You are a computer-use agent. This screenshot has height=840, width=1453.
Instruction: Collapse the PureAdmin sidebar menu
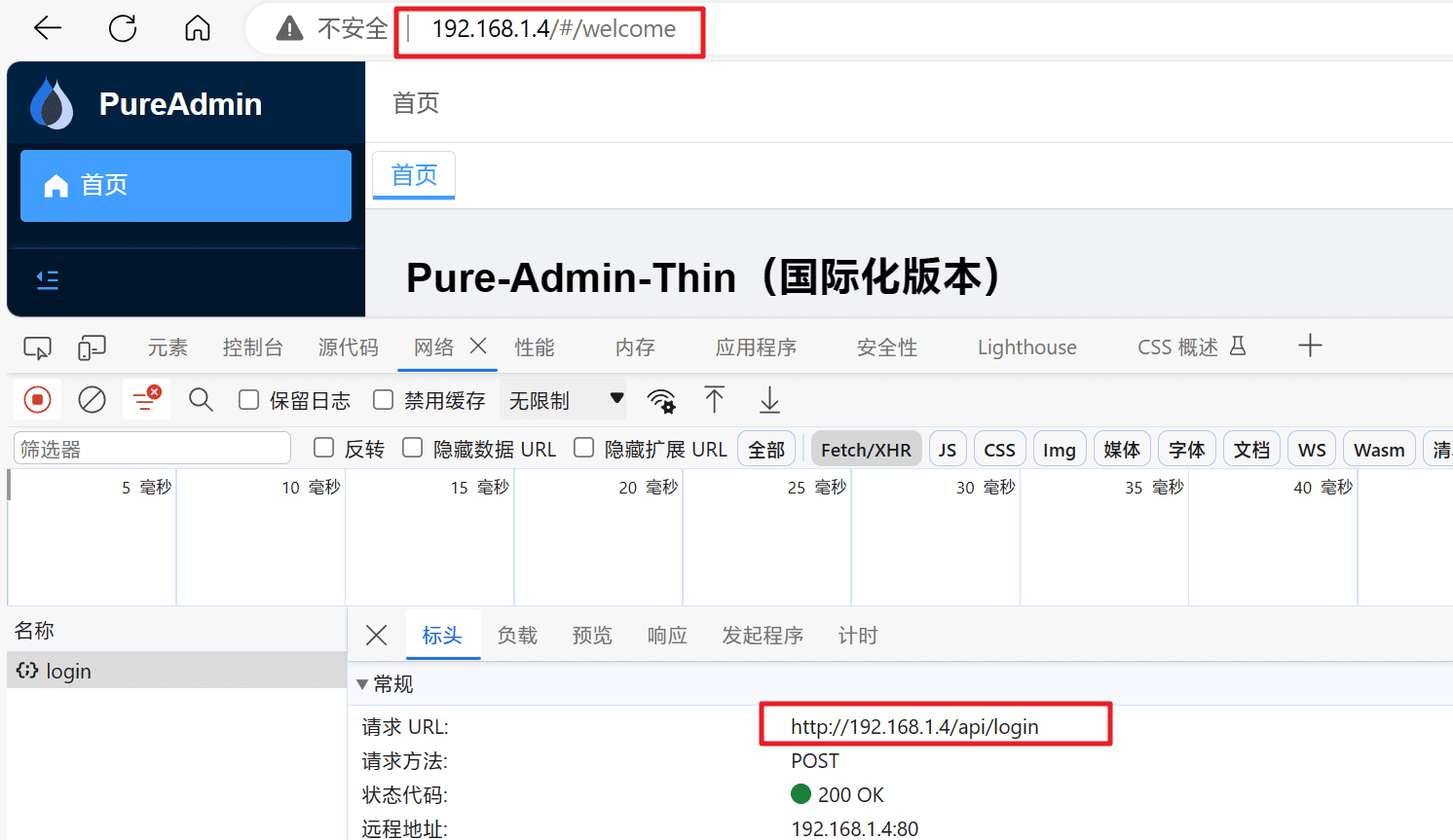click(47, 280)
